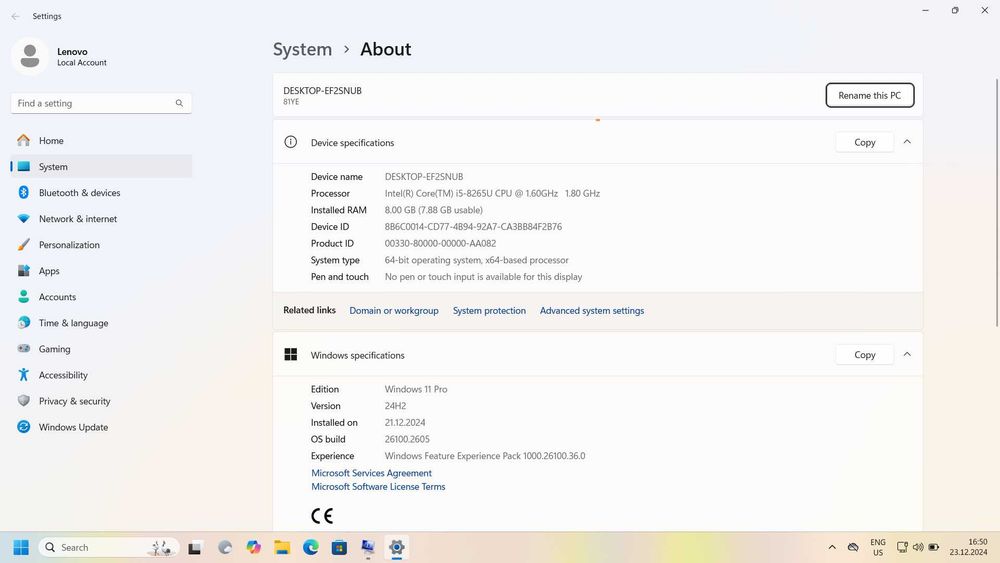1000x563 pixels.
Task: Open Advanced system settings link
Action: (x=592, y=311)
